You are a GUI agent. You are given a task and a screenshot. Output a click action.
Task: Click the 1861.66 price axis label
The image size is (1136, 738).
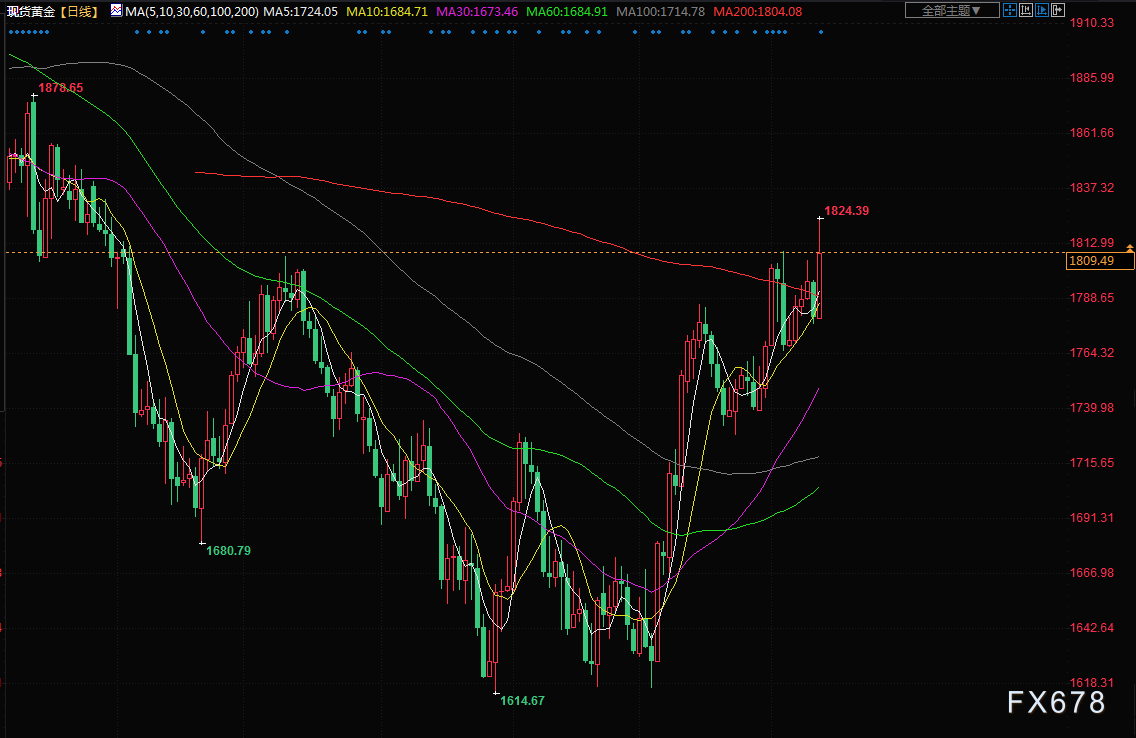point(1092,133)
